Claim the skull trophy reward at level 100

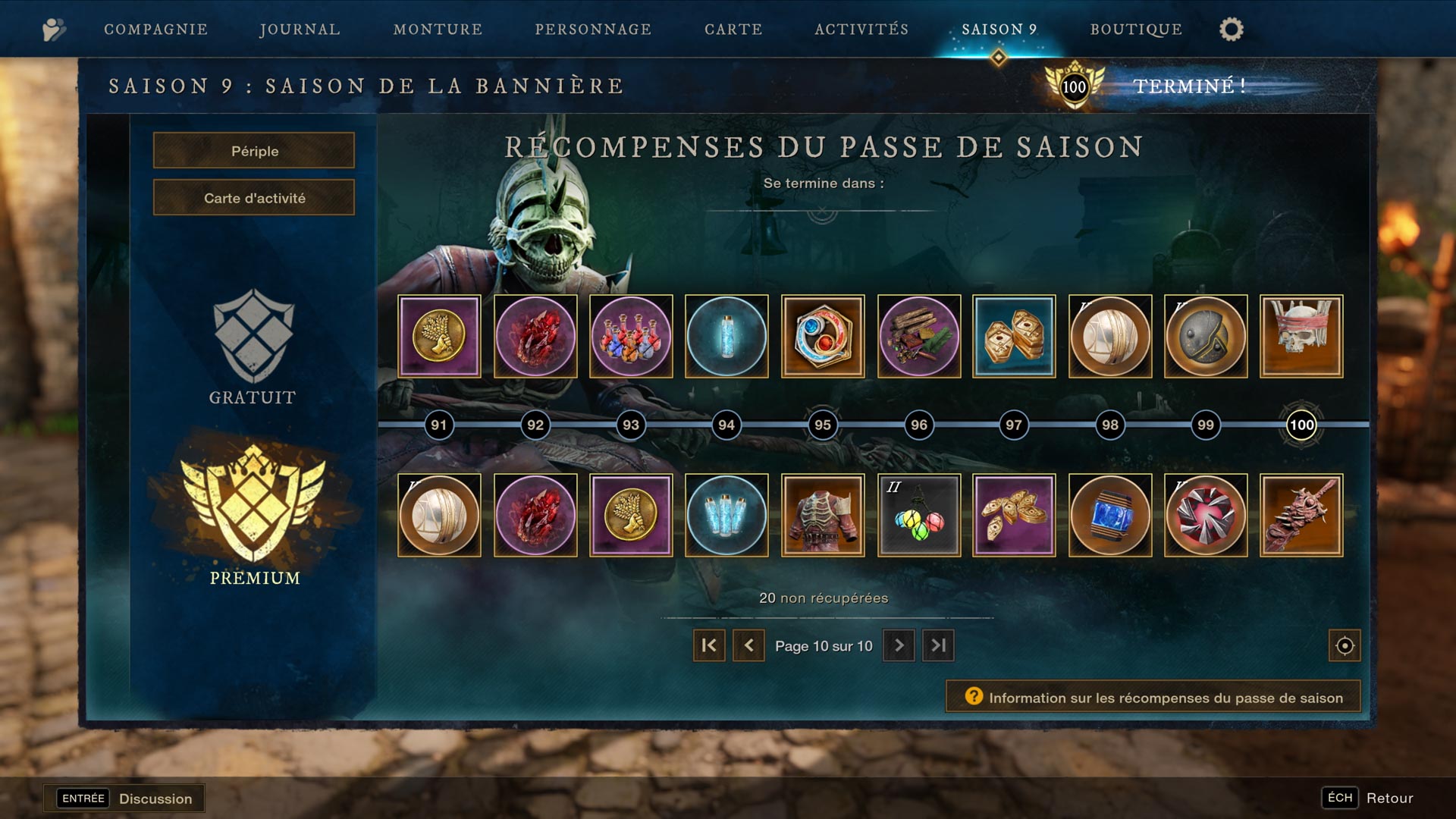point(1301,336)
